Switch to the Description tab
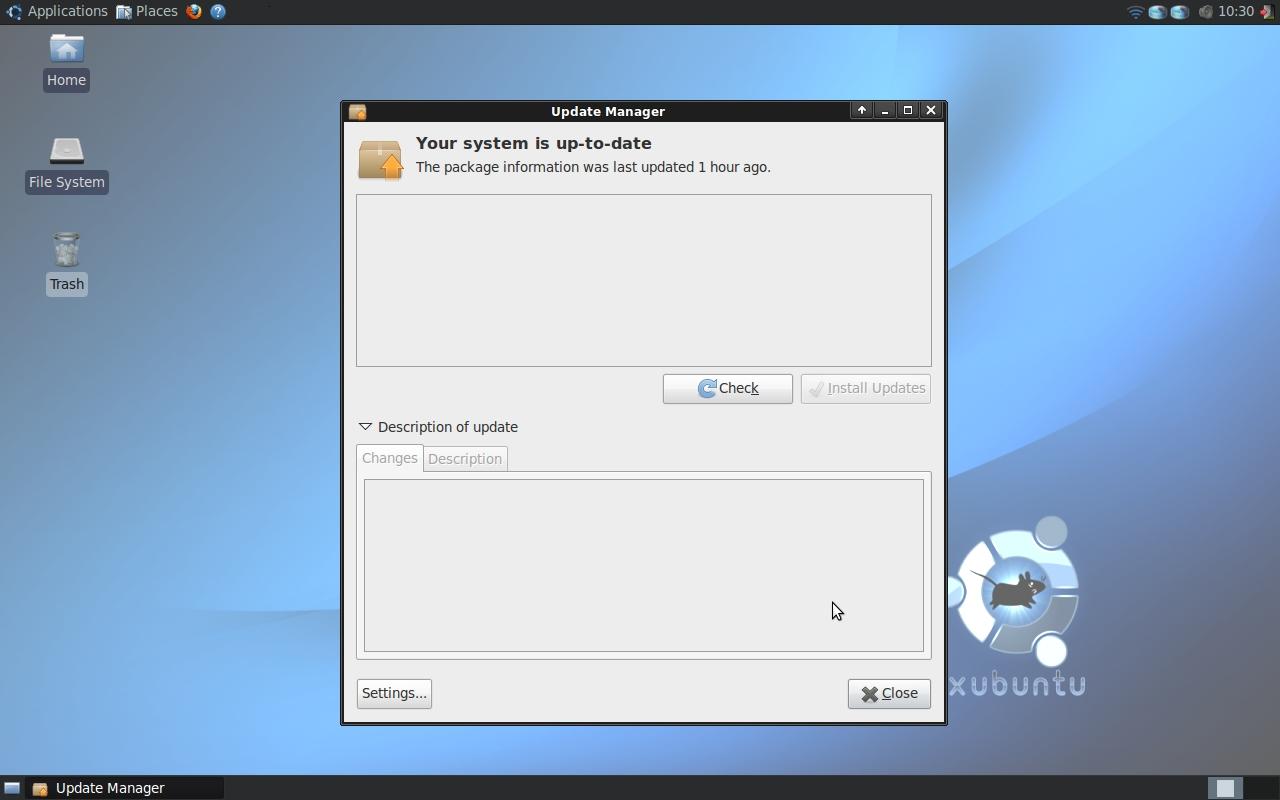The width and height of the screenshot is (1280, 800). click(465, 459)
